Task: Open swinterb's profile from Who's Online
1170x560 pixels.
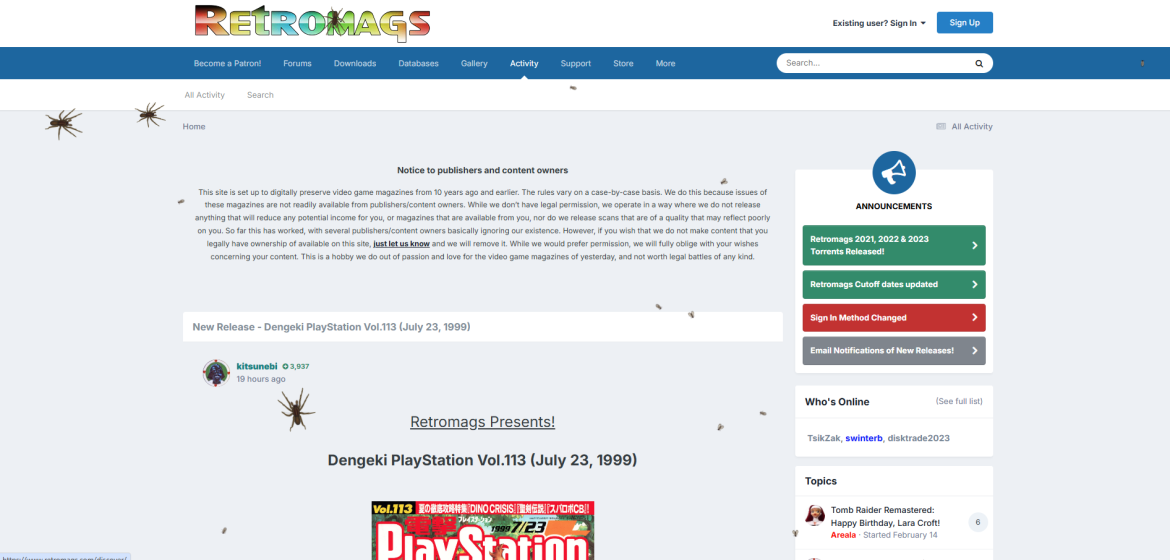Action: coord(864,438)
